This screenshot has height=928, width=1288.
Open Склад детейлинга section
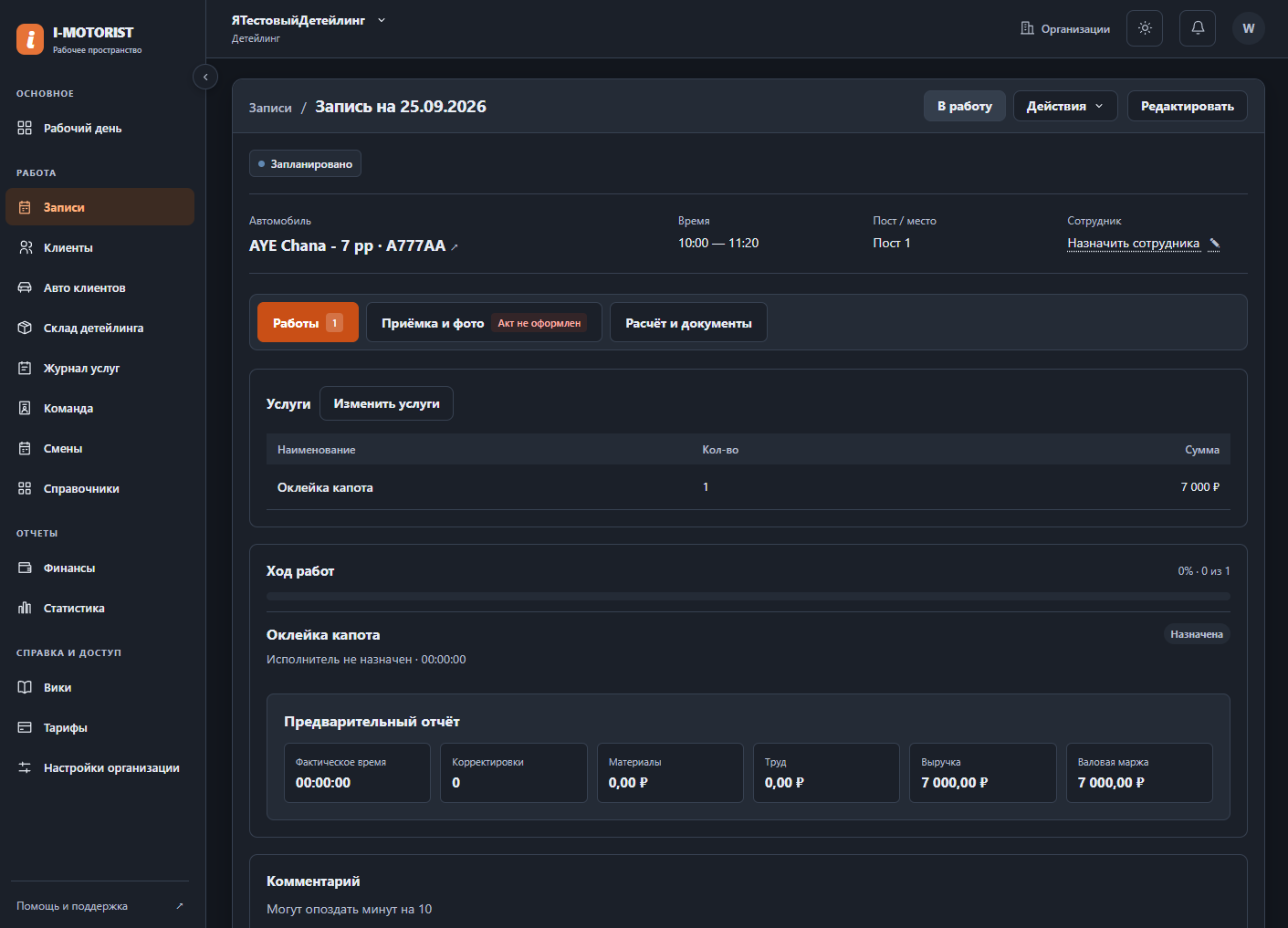[99, 328]
